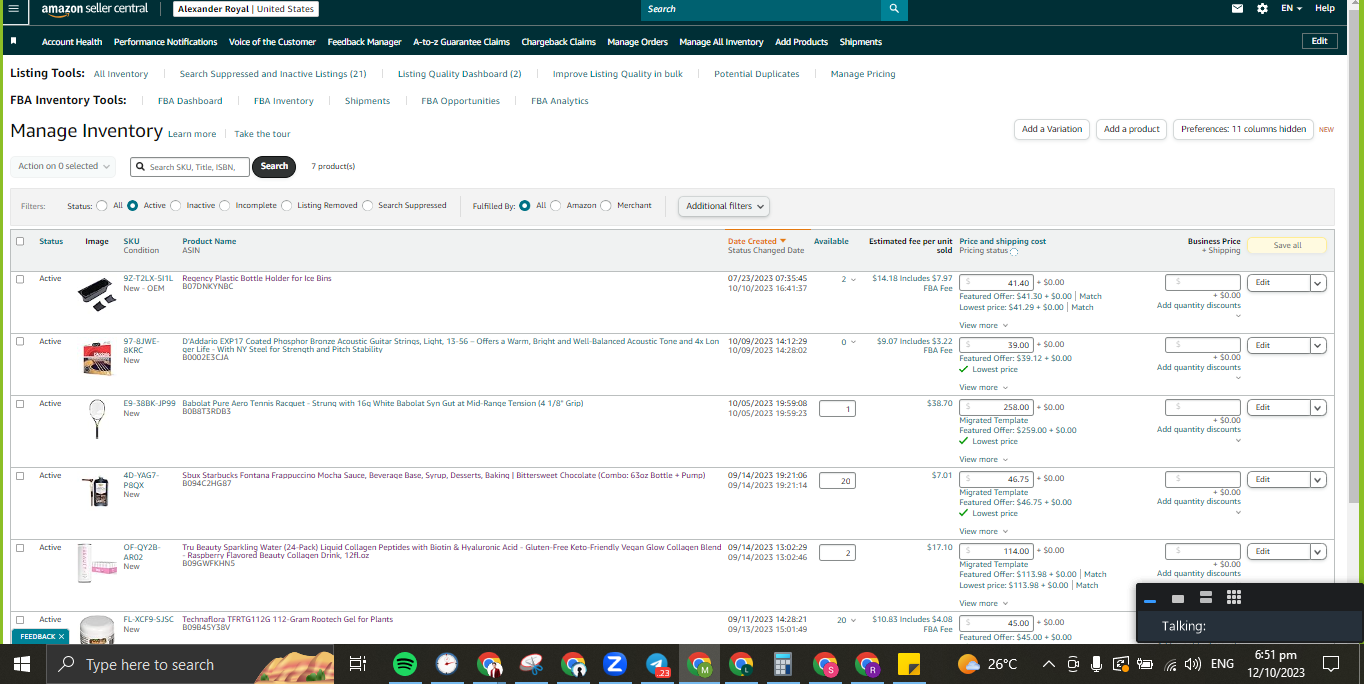Viewport: 1364px width, 684px height.
Task: Dismiss the Feedback tab via its X
Action: 61,636
